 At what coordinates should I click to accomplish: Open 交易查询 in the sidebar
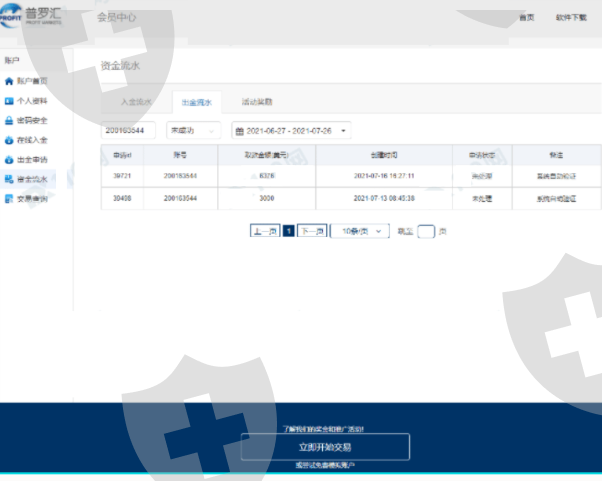[32, 198]
